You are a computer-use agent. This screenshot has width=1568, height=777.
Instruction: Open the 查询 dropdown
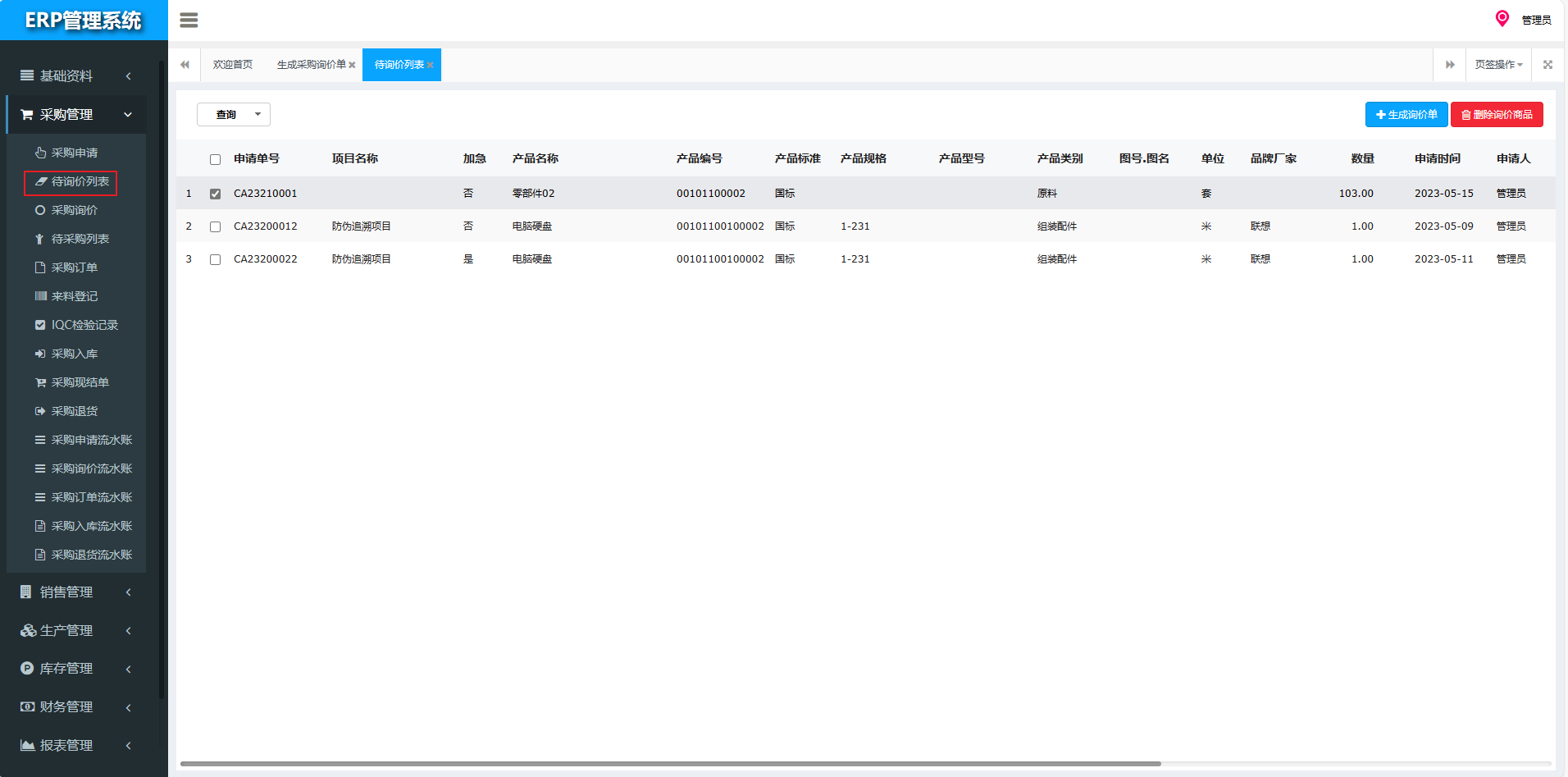pyautogui.click(x=234, y=115)
